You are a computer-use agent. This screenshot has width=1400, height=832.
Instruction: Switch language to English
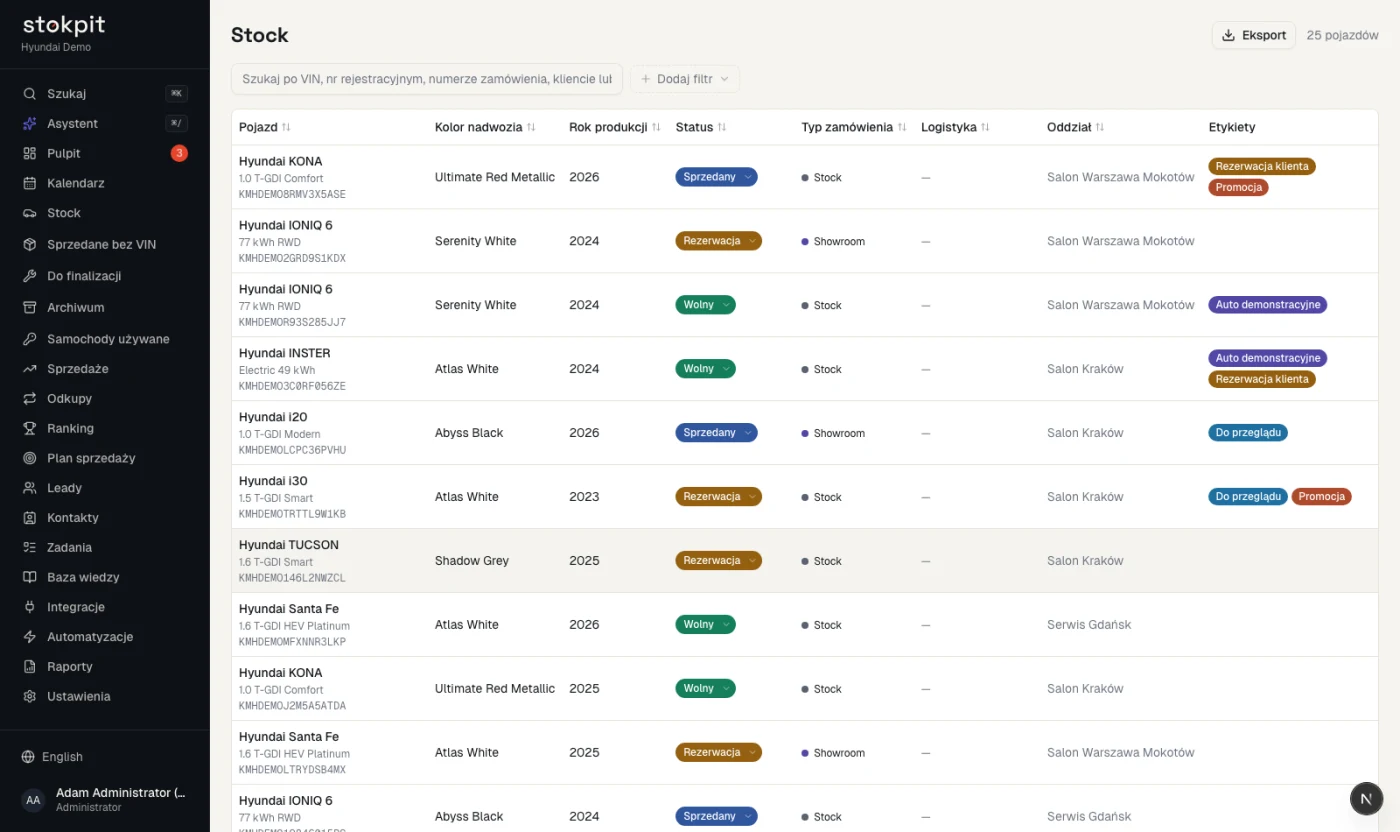coord(62,758)
